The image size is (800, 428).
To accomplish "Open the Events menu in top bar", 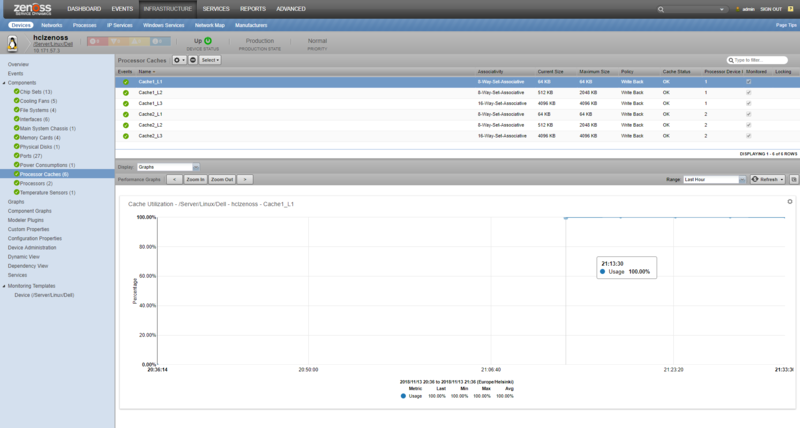I will pyautogui.click(x=122, y=9).
